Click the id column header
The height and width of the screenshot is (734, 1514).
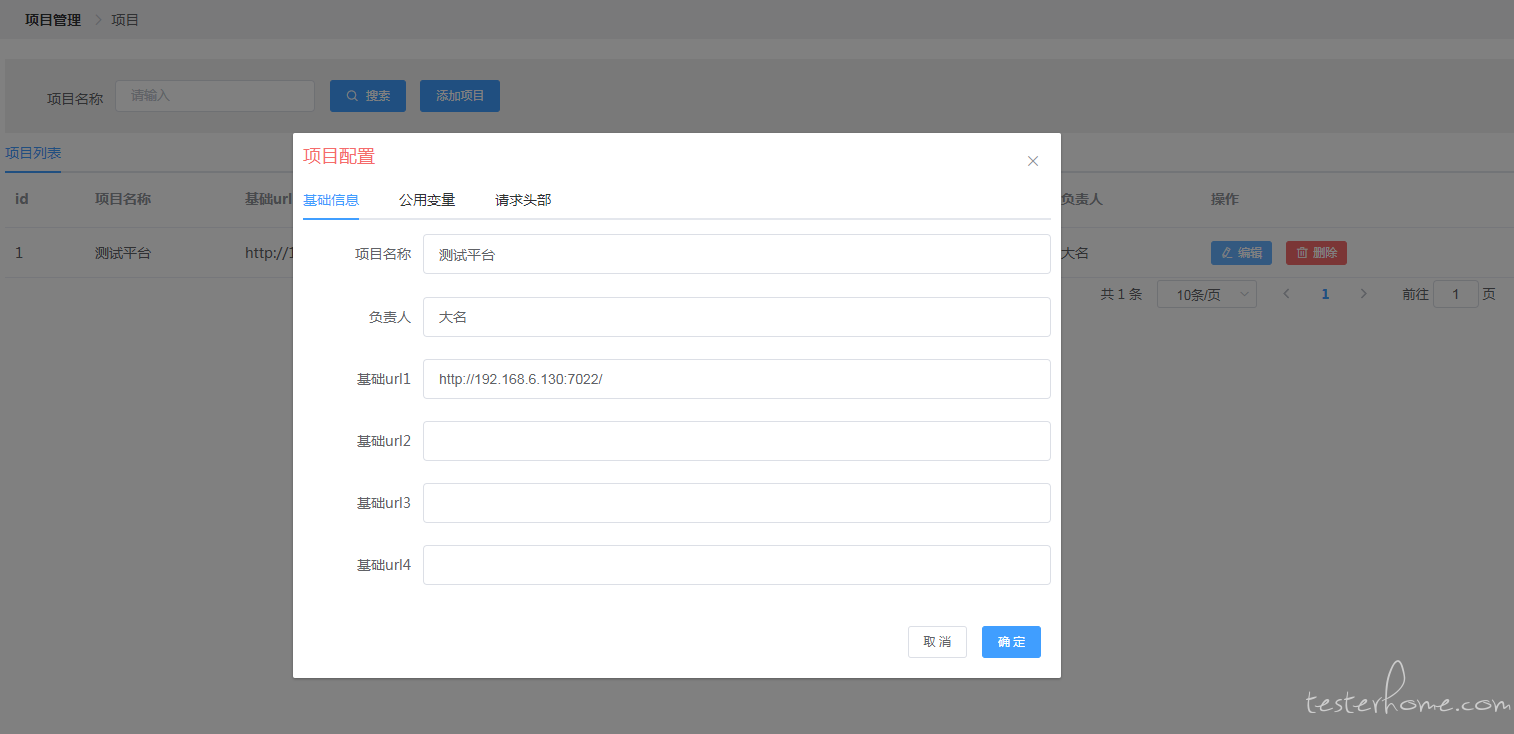pyautogui.click(x=21, y=199)
